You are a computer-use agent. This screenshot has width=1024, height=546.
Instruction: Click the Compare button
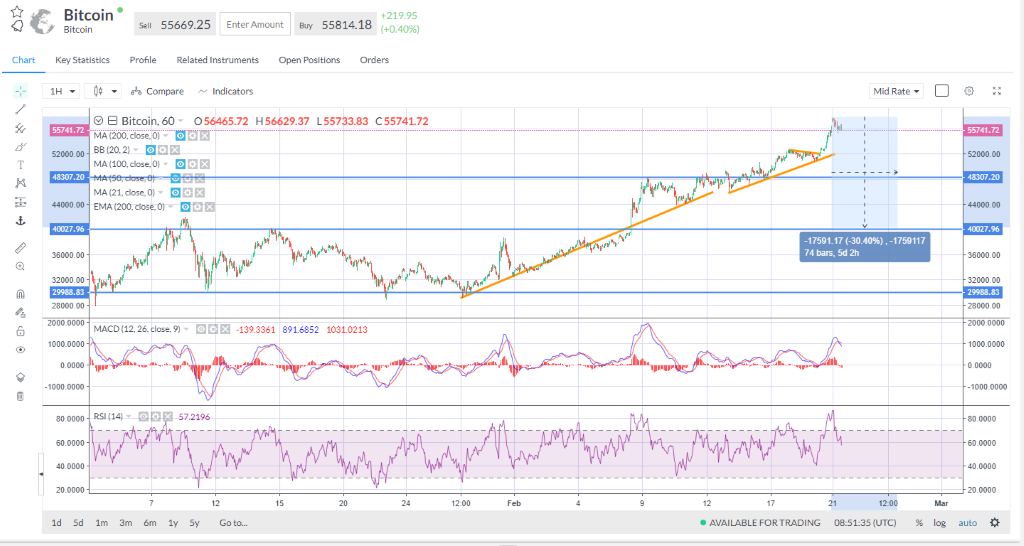157,91
